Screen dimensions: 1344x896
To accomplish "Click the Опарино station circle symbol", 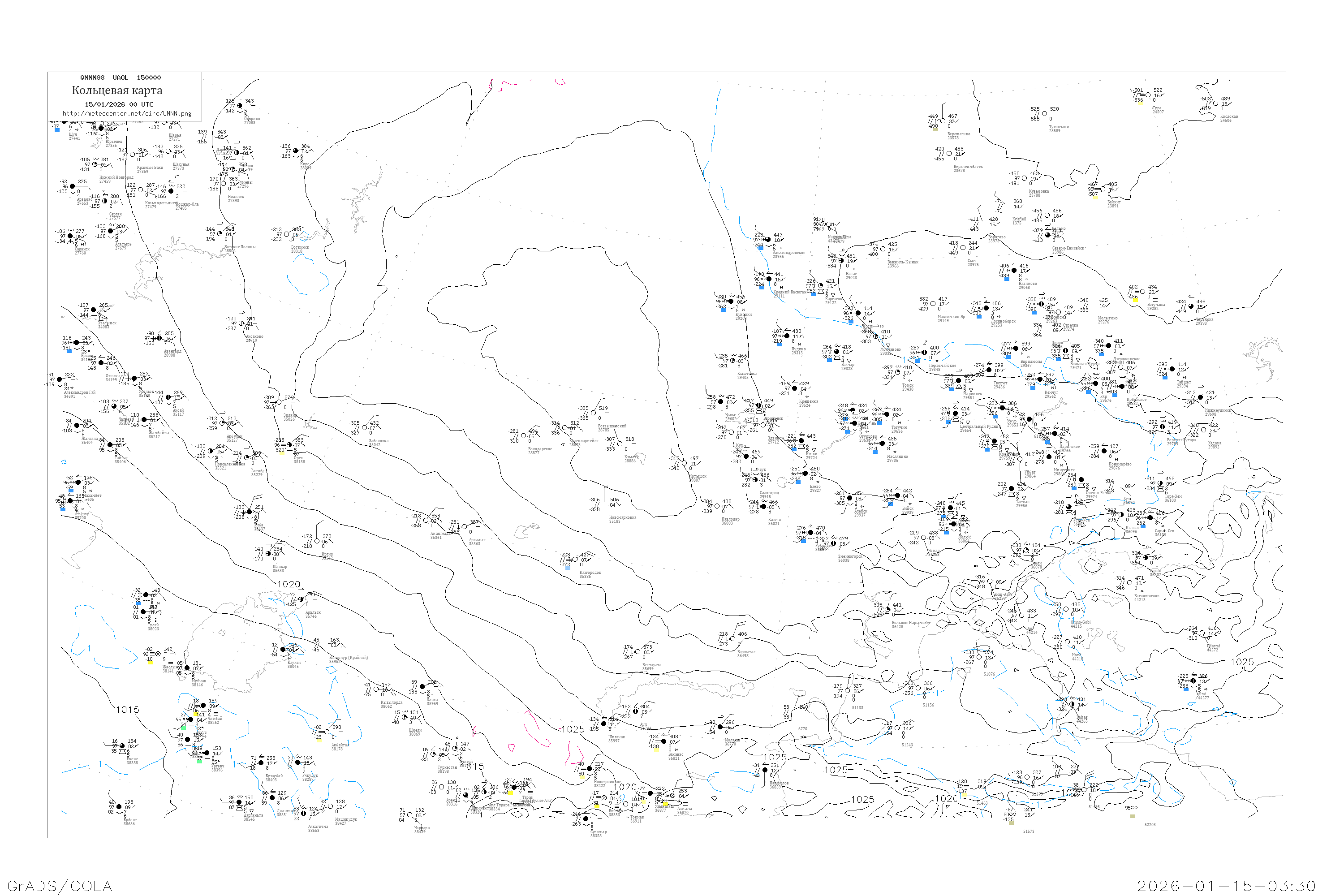I will tap(239, 106).
